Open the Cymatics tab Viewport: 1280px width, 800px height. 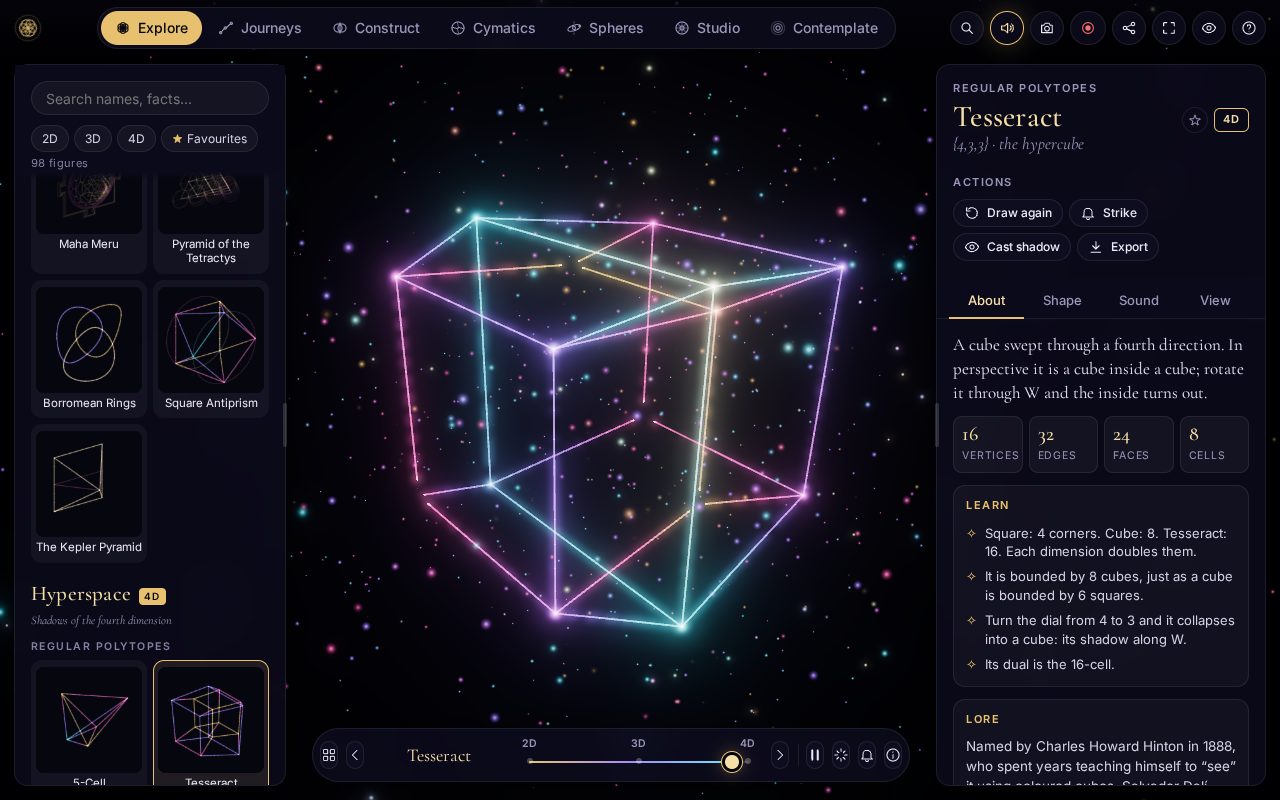493,28
